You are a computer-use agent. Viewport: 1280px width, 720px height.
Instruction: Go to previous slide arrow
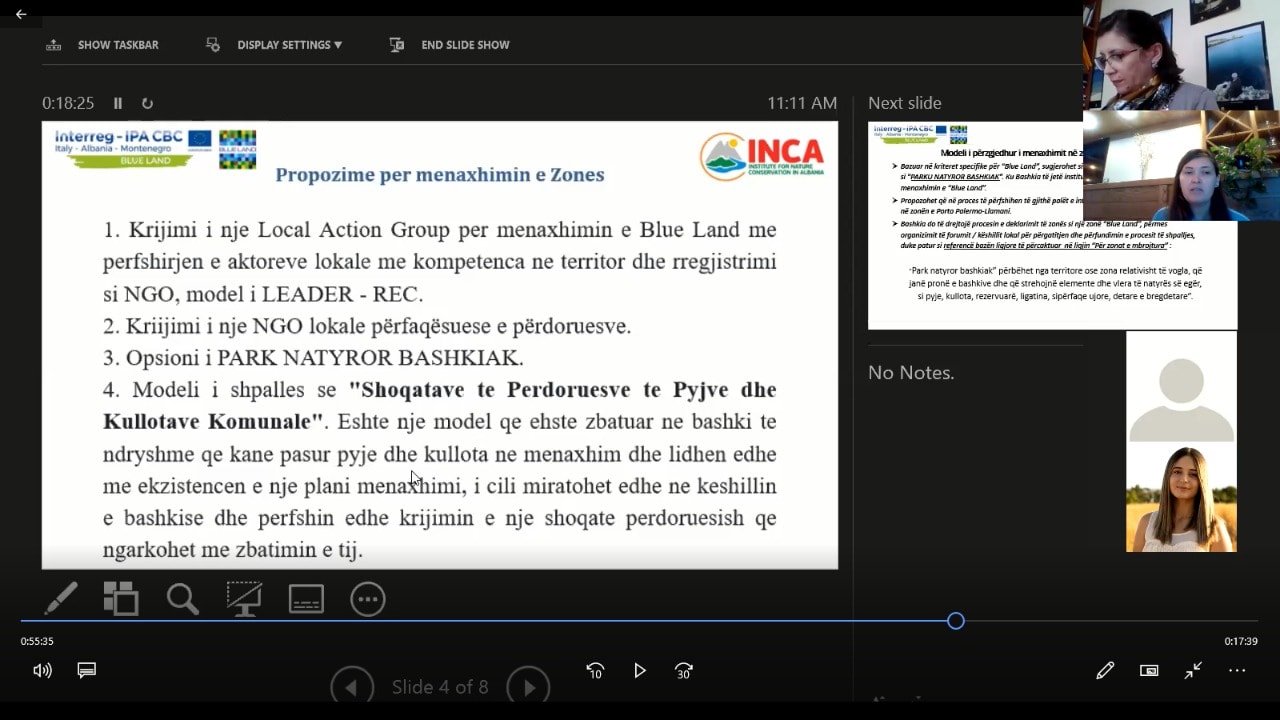(x=351, y=686)
